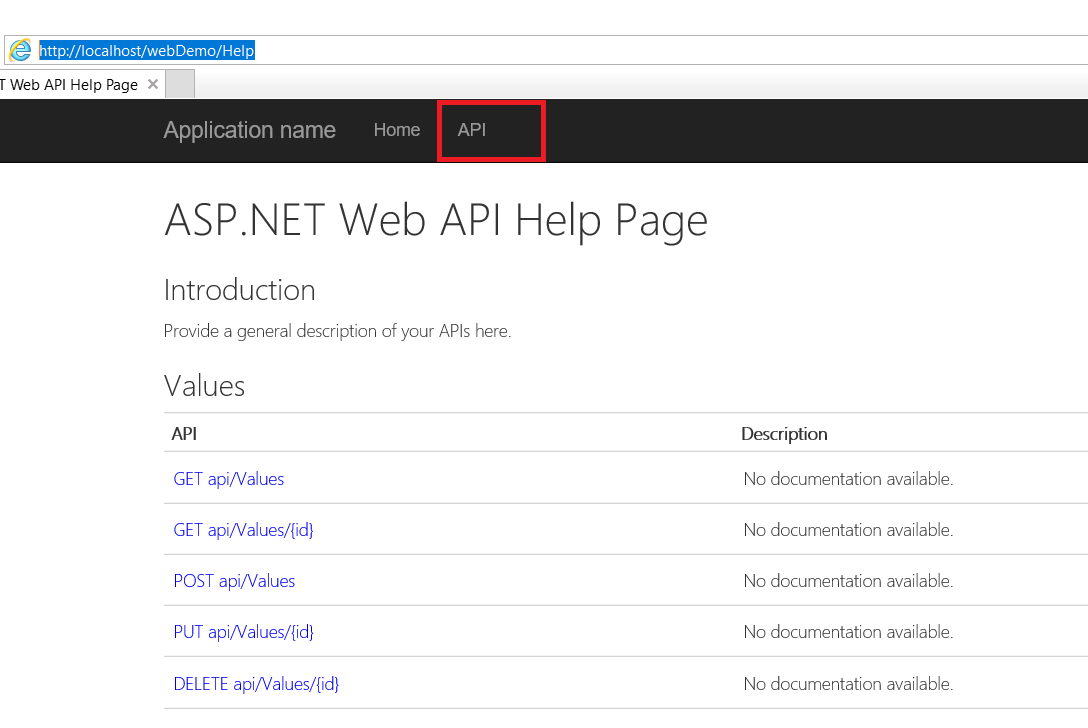Click the ASP.NET Web API Help Page heading
Viewport: 1088px width, 728px height.
click(436, 221)
